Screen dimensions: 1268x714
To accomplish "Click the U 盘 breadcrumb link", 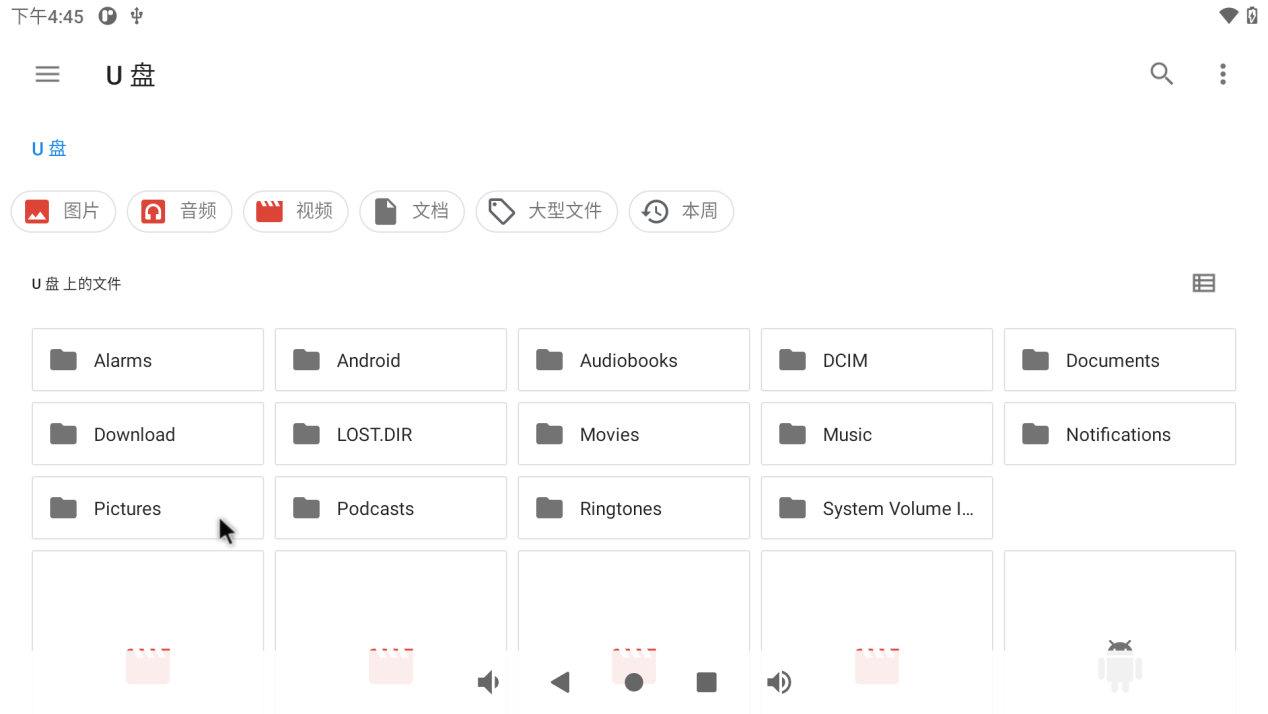I will [x=49, y=149].
